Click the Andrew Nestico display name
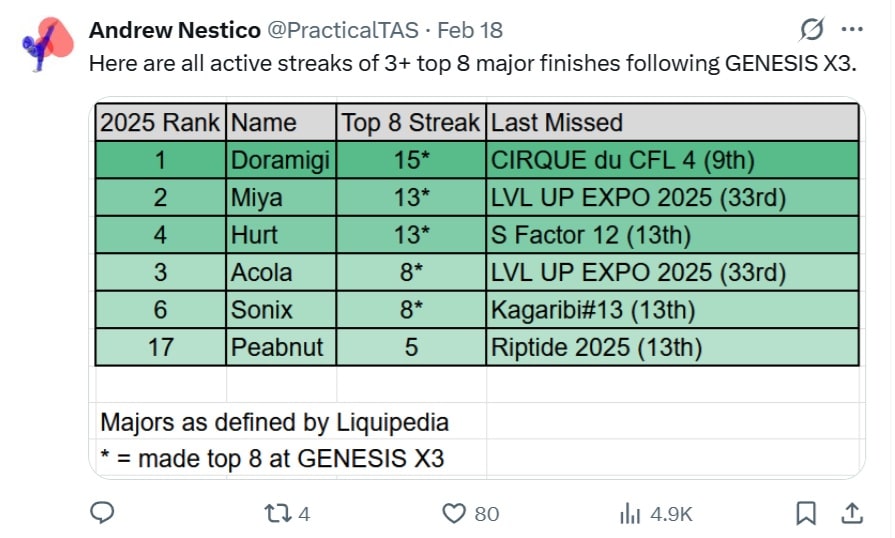The image size is (895, 538). coord(174,30)
